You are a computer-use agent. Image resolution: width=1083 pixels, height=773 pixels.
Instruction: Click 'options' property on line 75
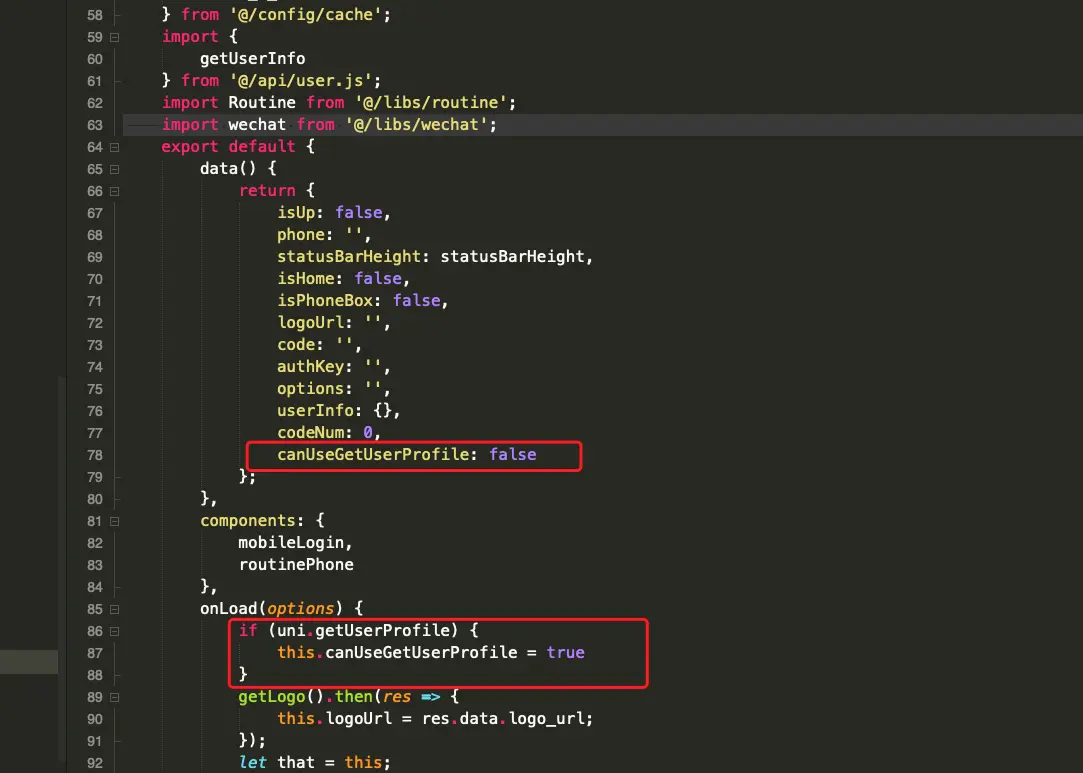click(310, 389)
